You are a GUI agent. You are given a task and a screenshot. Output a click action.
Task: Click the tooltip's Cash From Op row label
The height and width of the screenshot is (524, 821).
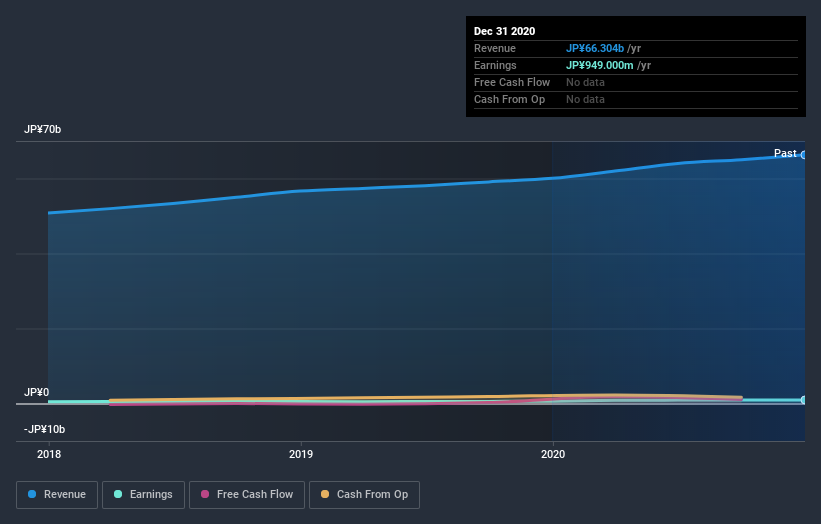[x=509, y=99]
